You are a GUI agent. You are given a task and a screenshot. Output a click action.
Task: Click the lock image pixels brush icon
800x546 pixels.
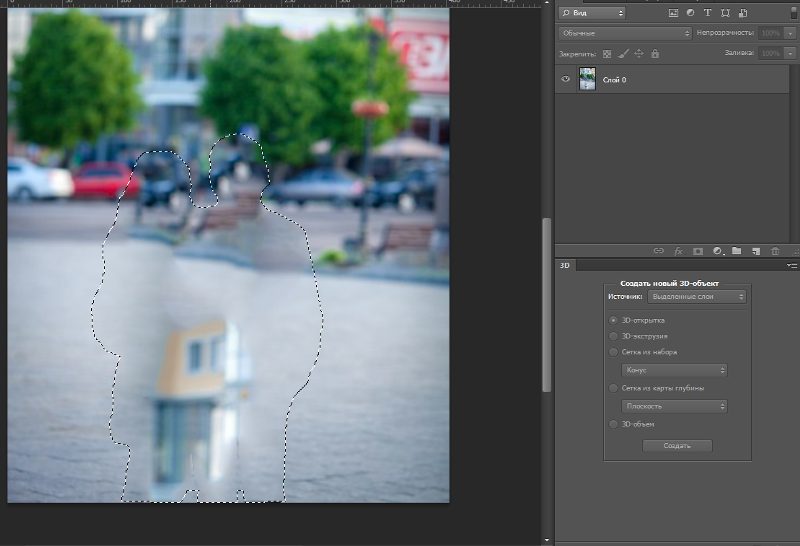(622, 53)
